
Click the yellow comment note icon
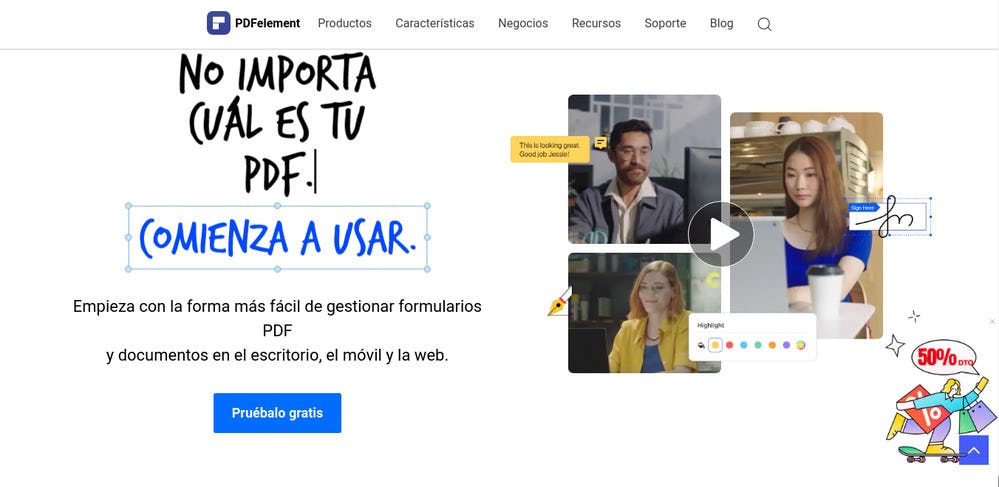click(600, 143)
